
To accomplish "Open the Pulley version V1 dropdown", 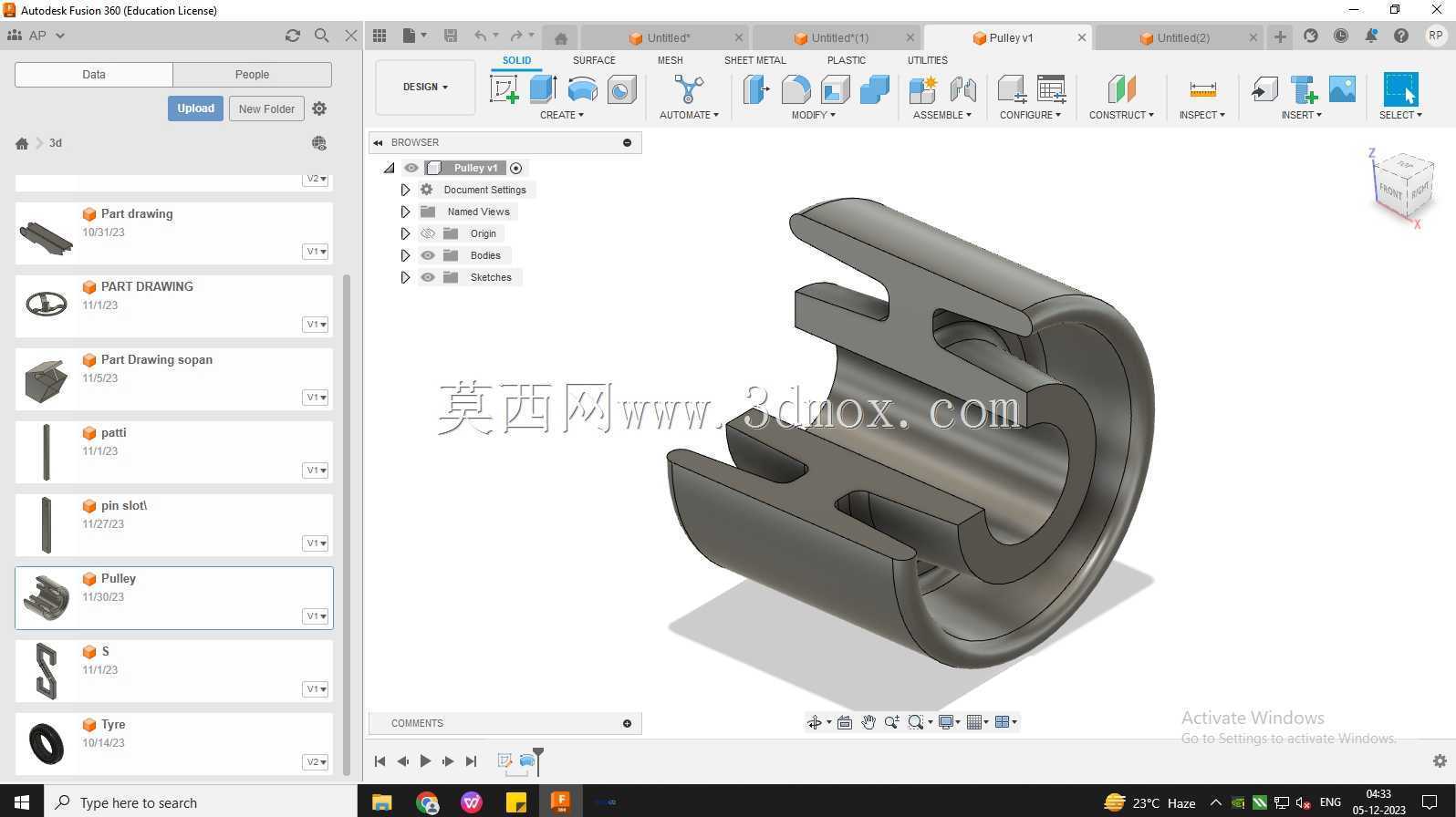I will 316,616.
